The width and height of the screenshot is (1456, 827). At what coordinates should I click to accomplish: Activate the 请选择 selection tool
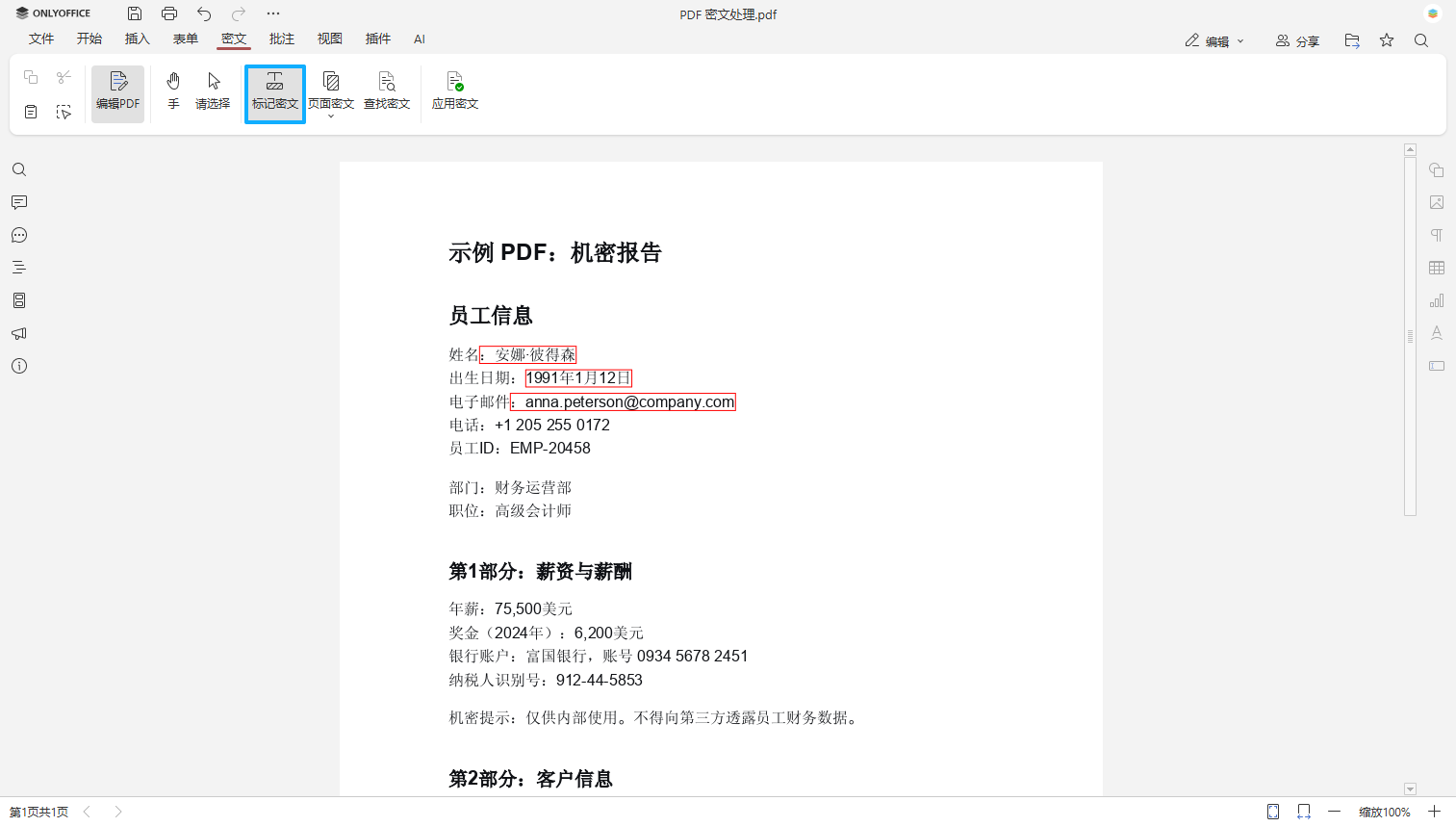tap(212, 90)
